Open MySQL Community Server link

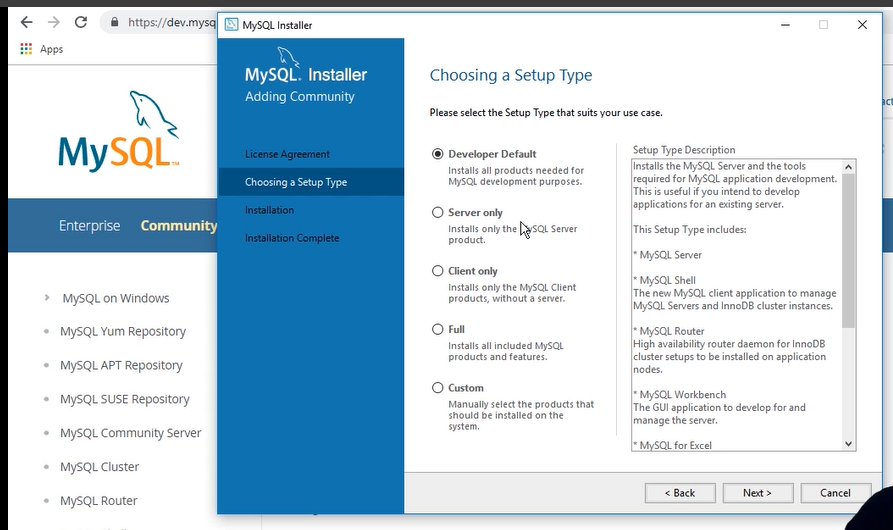(130, 433)
